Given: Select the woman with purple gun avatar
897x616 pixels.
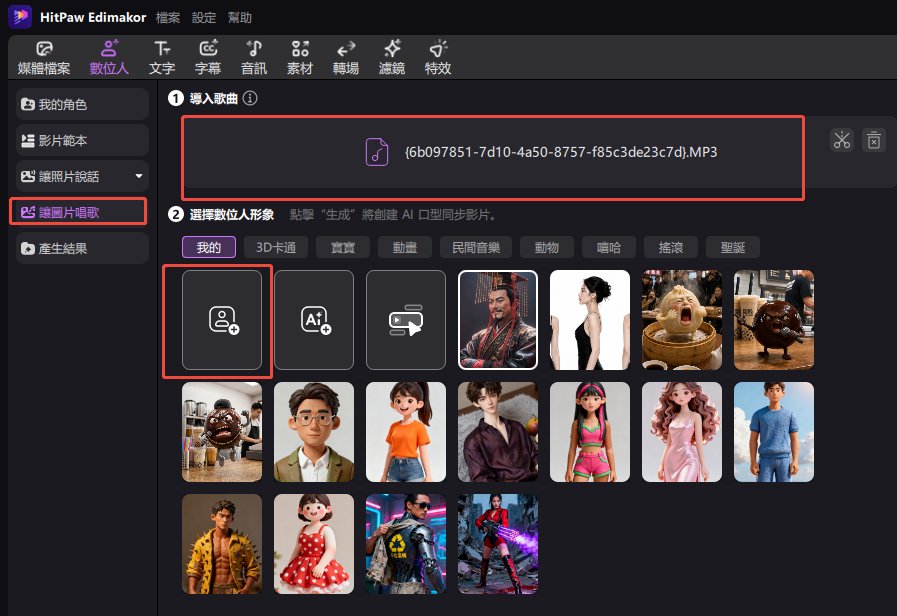Looking at the screenshot, I should click(x=498, y=544).
